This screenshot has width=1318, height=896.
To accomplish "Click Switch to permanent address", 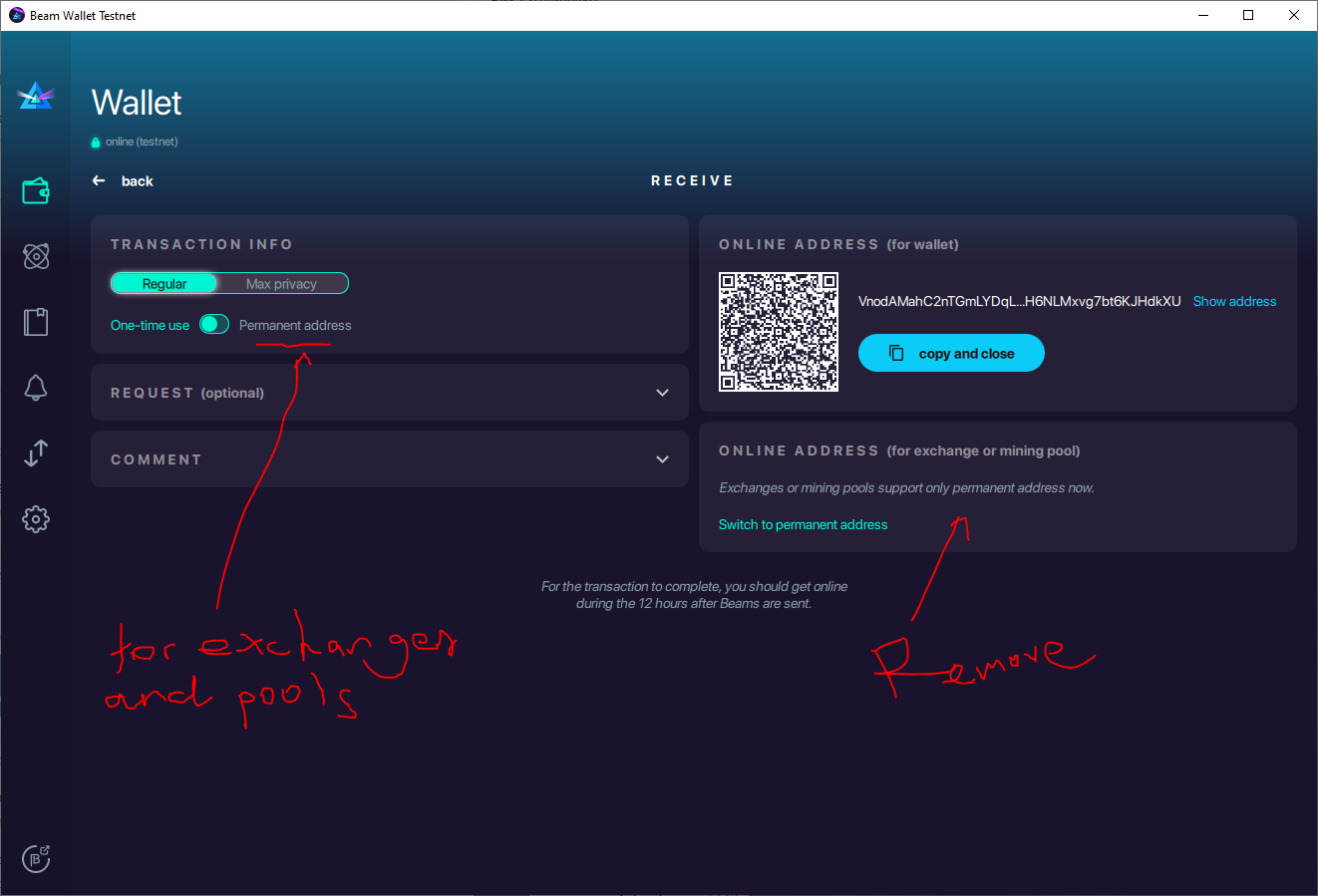I will (803, 524).
